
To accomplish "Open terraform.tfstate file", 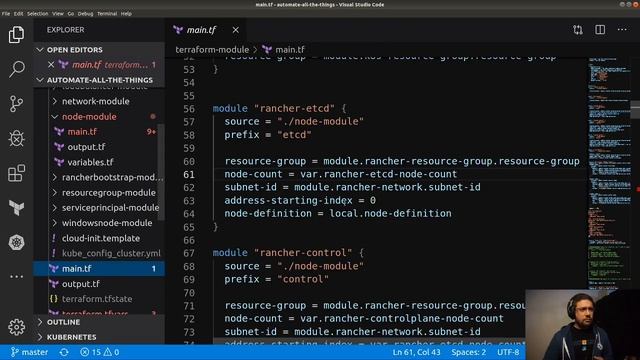I will pyautogui.click(x=97, y=299).
